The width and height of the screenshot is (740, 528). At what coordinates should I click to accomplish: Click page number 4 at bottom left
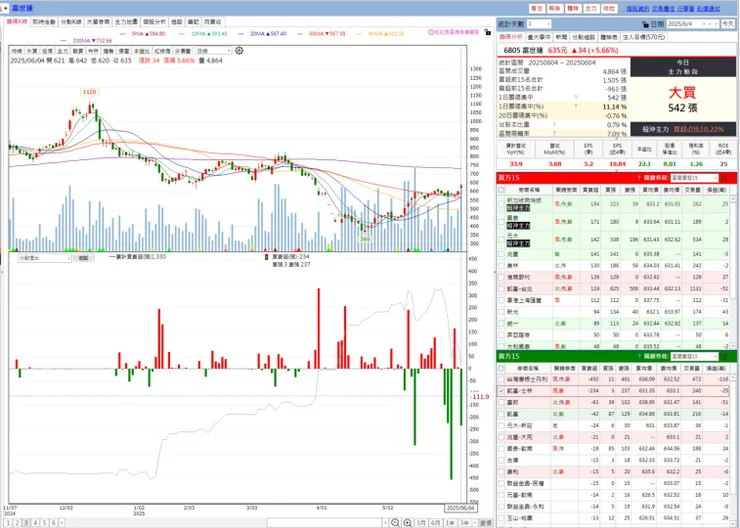point(35,523)
